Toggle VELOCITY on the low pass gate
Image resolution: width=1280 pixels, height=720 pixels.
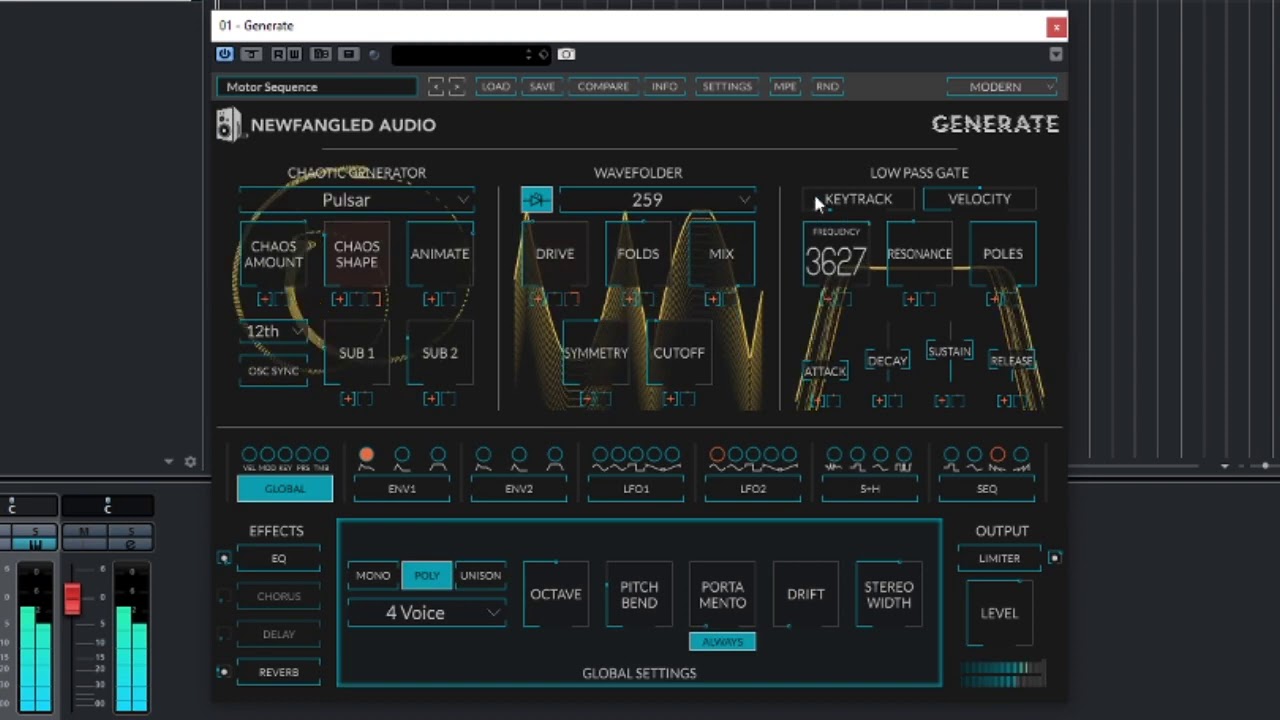pyautogui.click(x=979, y=199)
